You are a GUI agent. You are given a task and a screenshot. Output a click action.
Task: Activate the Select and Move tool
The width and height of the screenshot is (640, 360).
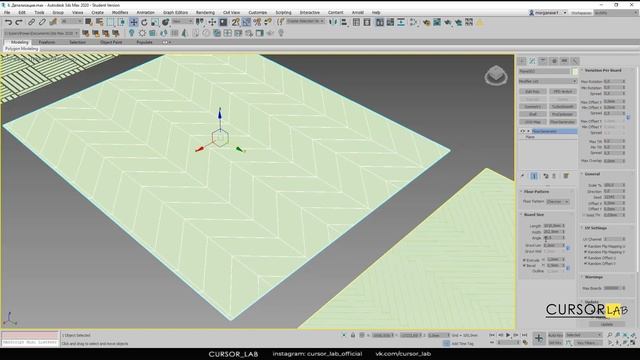click(x=133, y=22)
